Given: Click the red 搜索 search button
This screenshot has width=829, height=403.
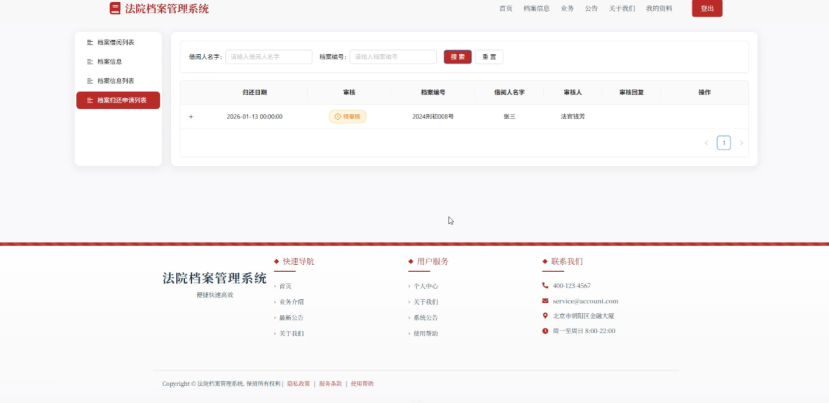Looking at the screenshot, I should [x=458, y=57].
